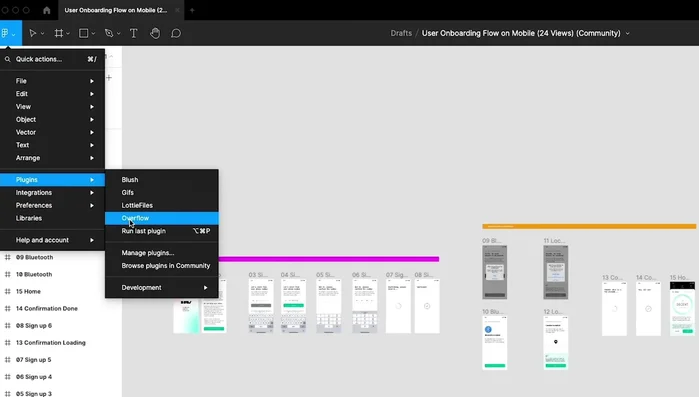Screen dimensions: 699x397
Task: Select the 09 Bluetooth frame thumbnail
Action: click(x=494, y=272)
